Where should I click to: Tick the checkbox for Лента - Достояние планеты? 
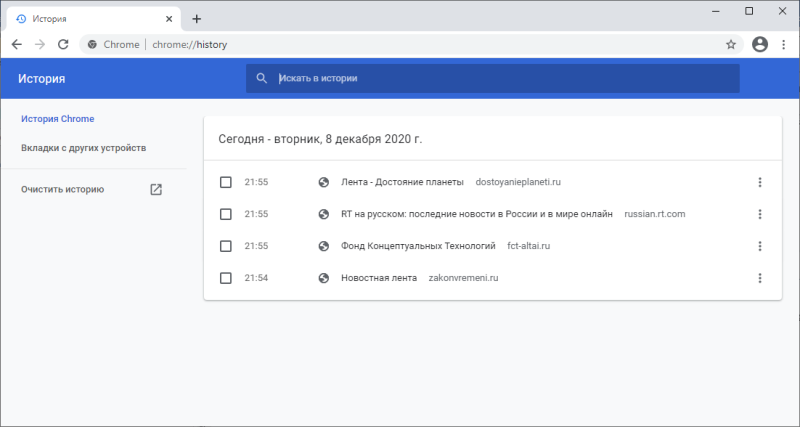tap(226, 182)
